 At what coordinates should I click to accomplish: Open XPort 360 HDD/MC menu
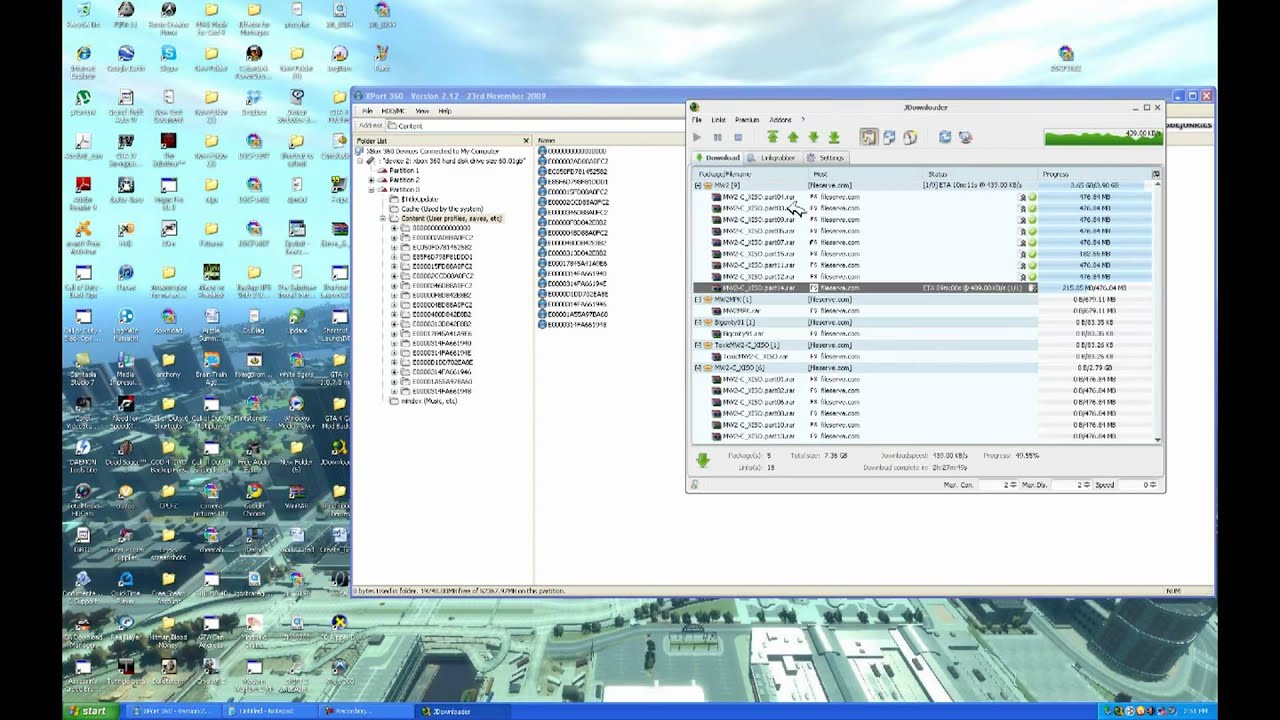point(392,111)
